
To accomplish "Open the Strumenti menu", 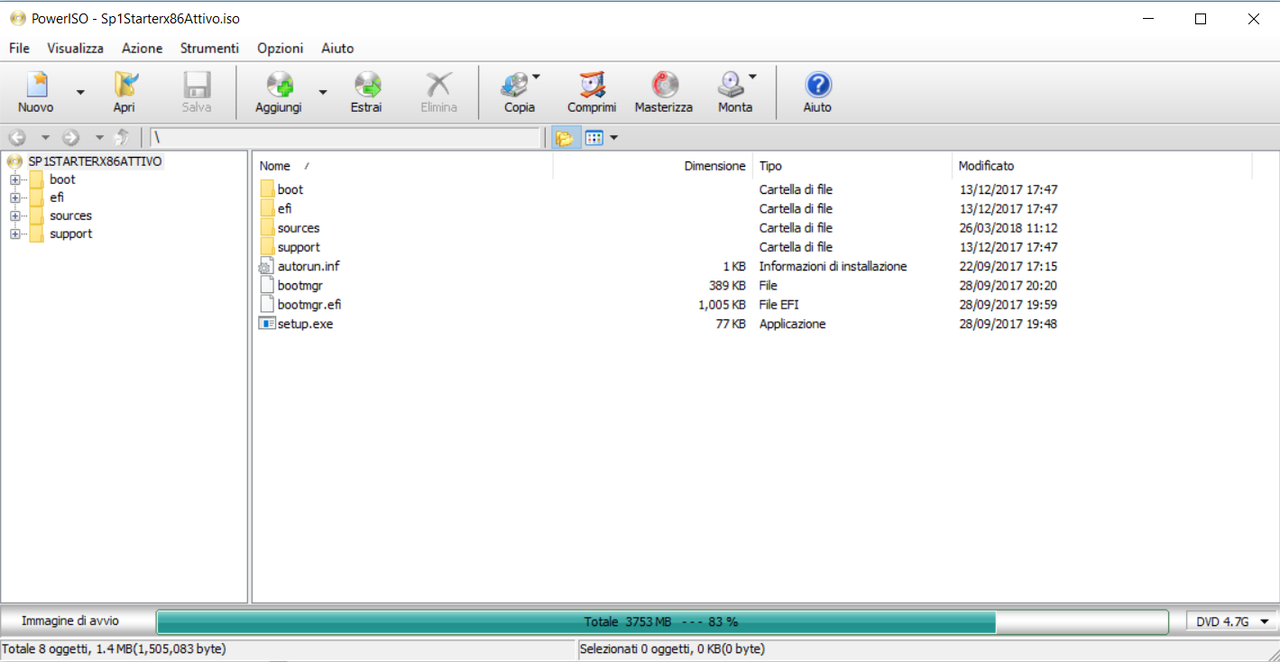I will 209,48.
